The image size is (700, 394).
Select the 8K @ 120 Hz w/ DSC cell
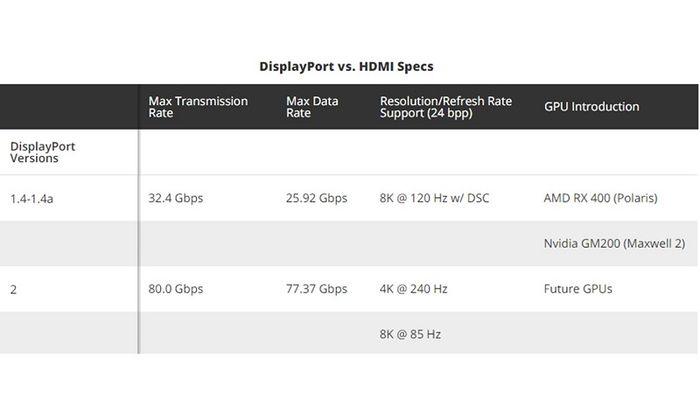coord(434,198)
